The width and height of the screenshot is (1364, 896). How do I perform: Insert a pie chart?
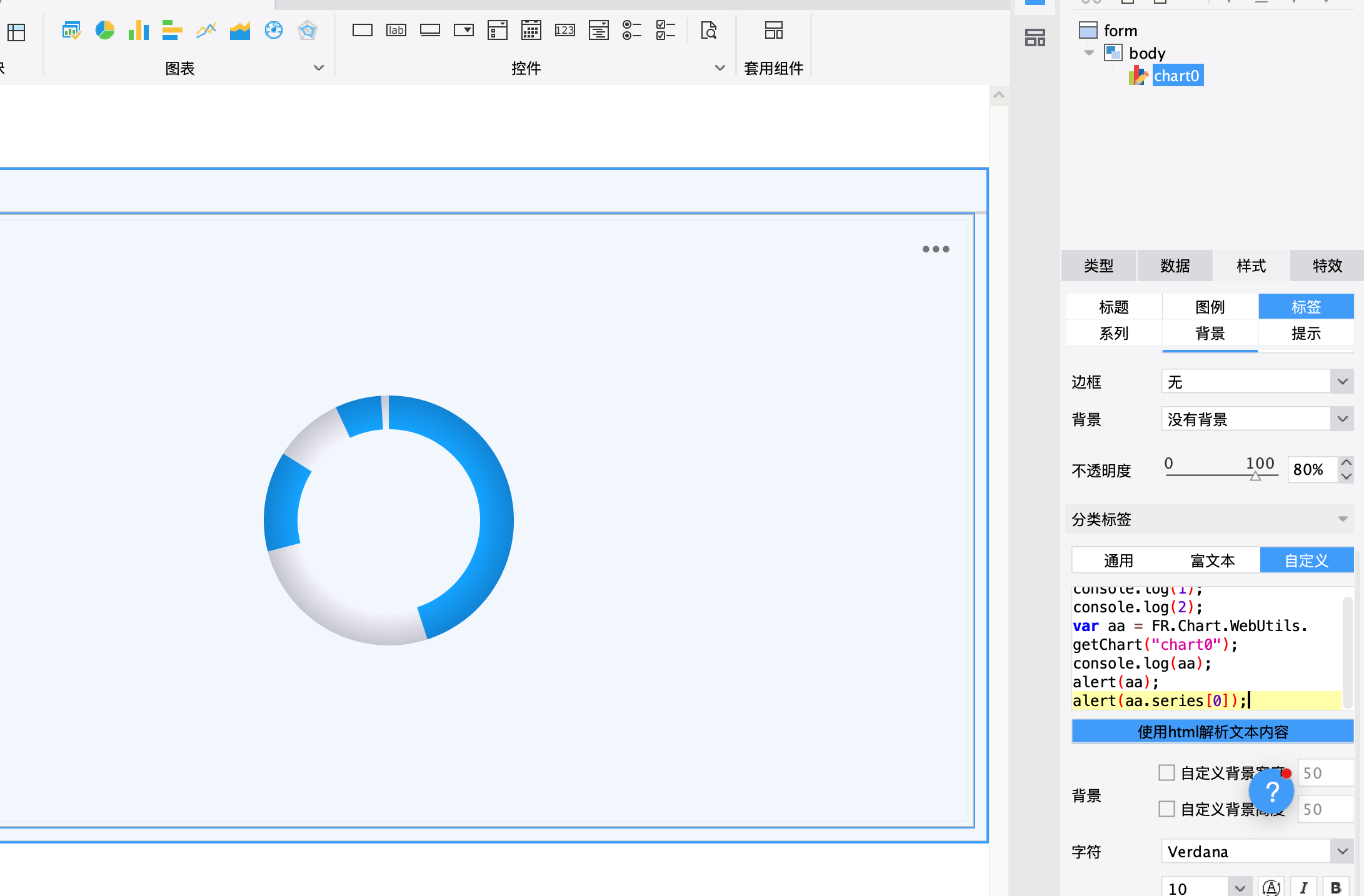[x=105, y=30]
